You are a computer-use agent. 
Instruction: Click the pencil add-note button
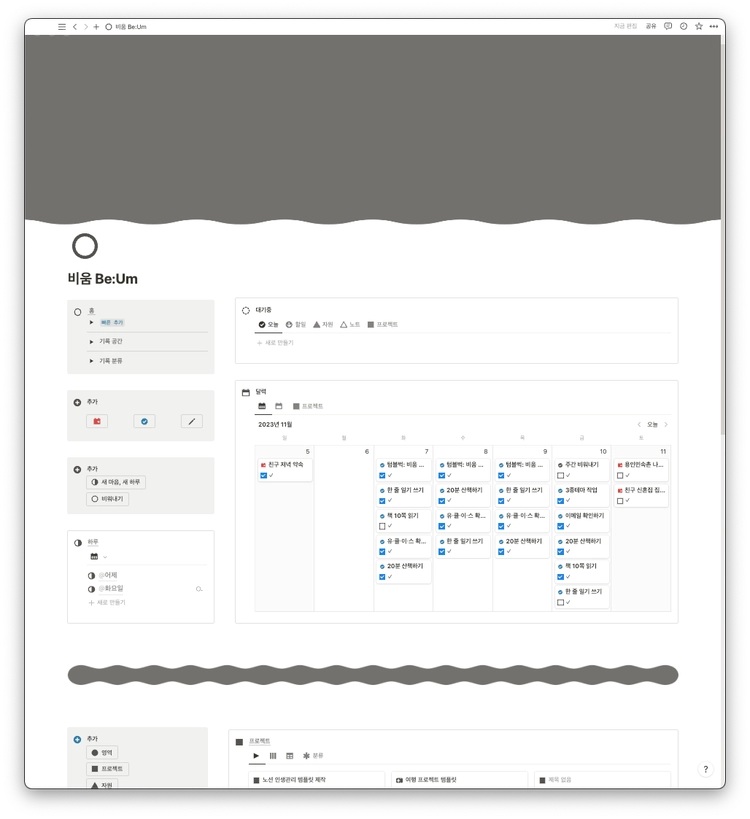tap(192, 421)
